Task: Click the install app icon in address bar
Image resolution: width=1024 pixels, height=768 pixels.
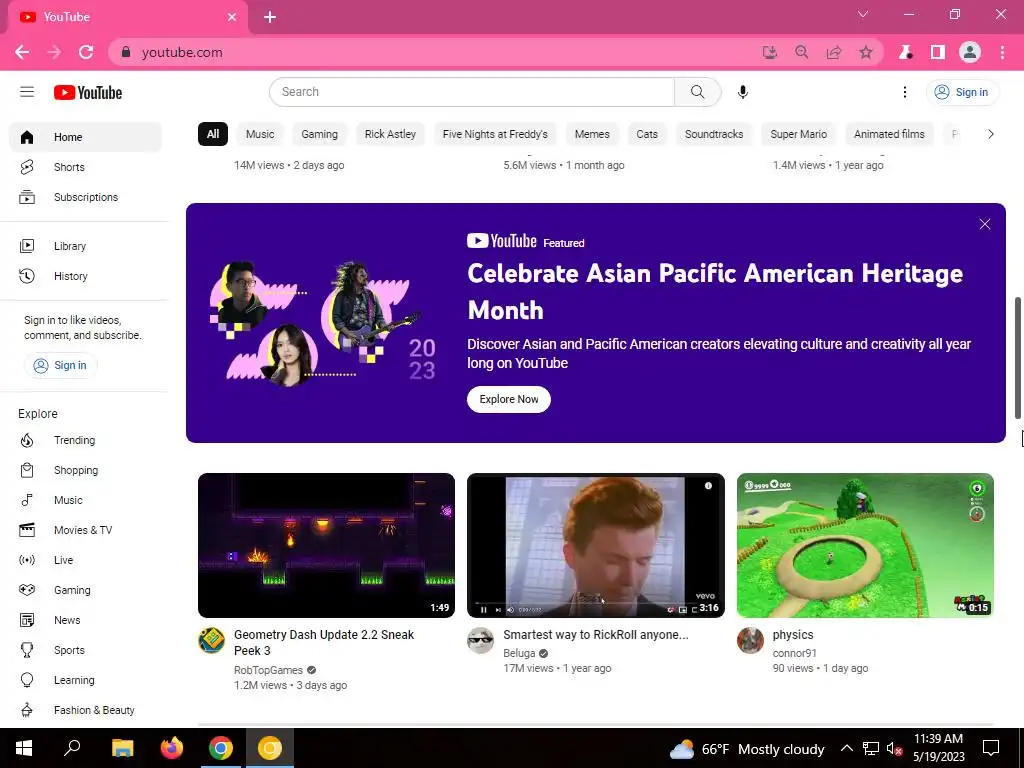Action: tap(770, 52)
